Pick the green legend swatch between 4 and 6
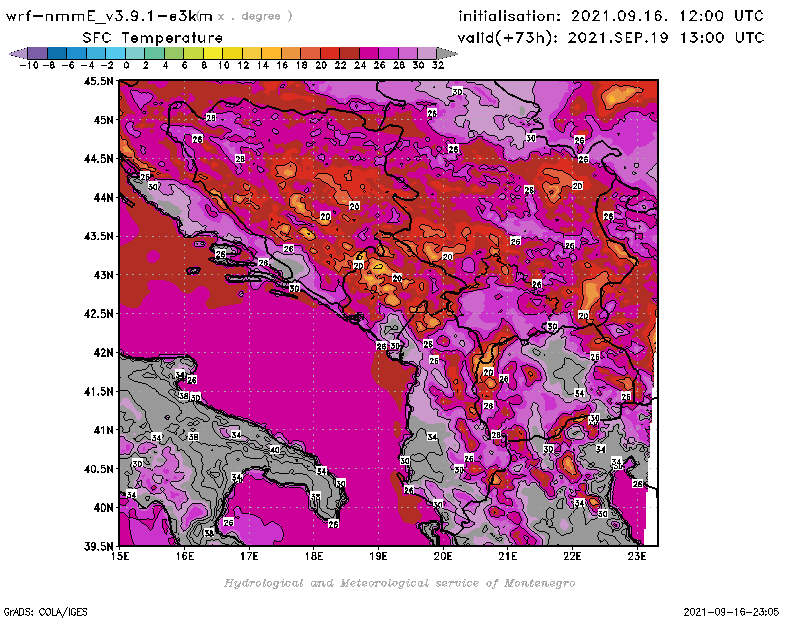Screen dimensions: 800x618 click(x=173, y=53)
